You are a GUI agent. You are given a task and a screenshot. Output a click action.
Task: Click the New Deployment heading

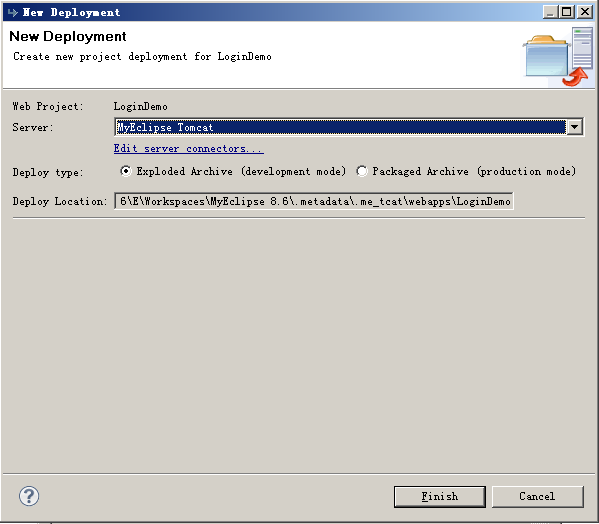(x=68, y=36)
